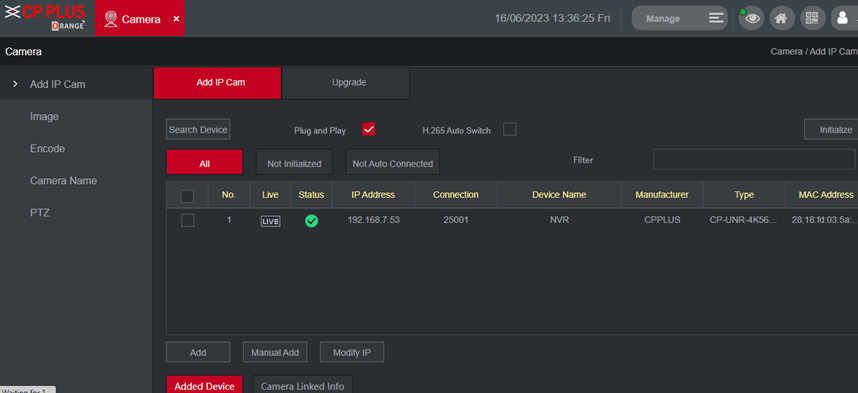Select the Add IP Cam tab
Screen dimensions: 858x393
click(217, 83)
